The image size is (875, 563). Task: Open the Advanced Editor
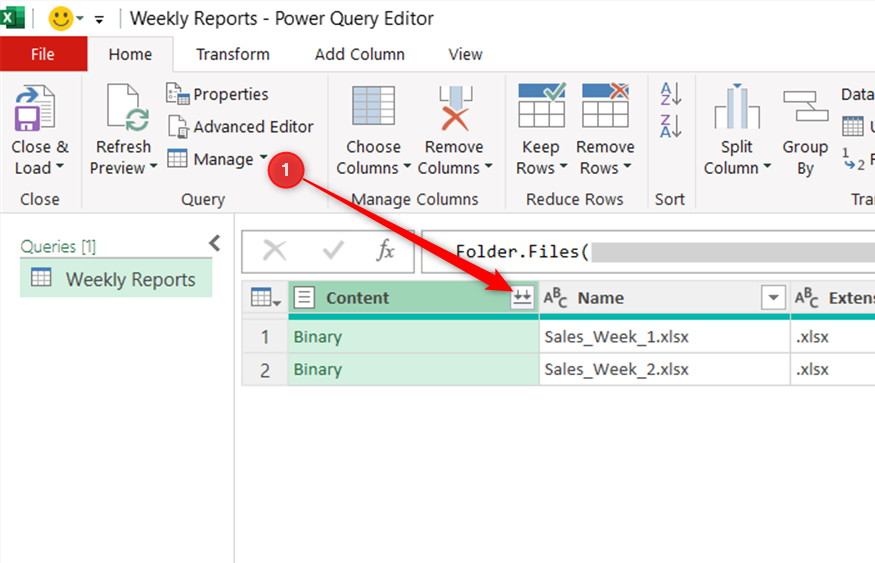(x=241, y=127)
